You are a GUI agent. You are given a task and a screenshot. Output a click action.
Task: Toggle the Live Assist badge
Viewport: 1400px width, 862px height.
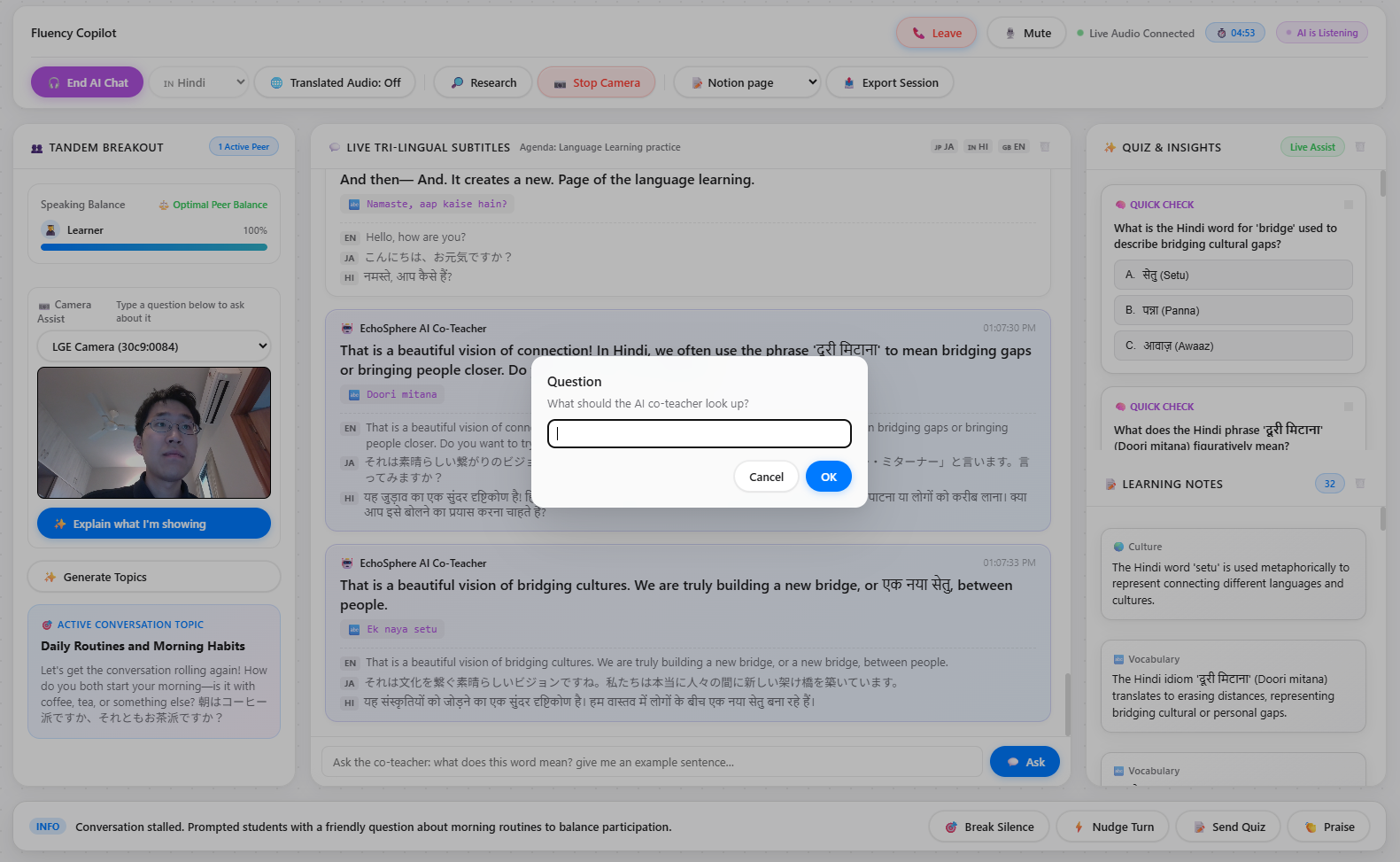tap(1312, 147)
